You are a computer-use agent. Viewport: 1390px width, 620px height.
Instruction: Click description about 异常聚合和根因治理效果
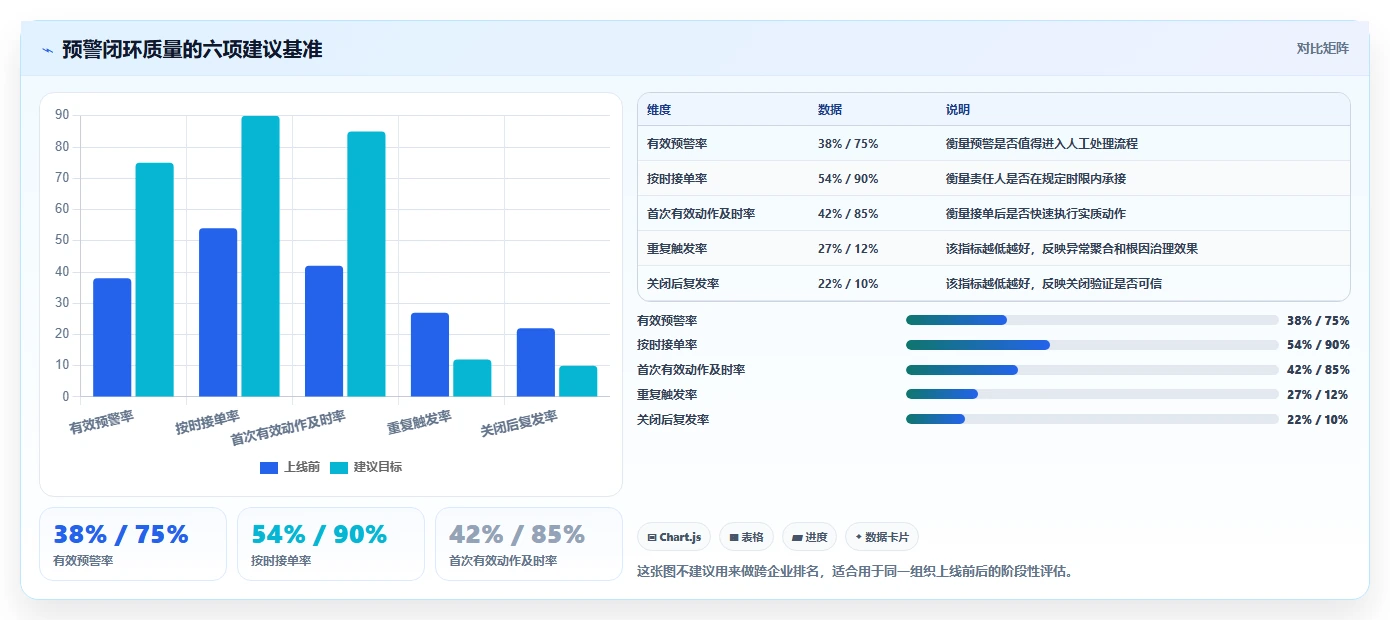coord(1072,248)
